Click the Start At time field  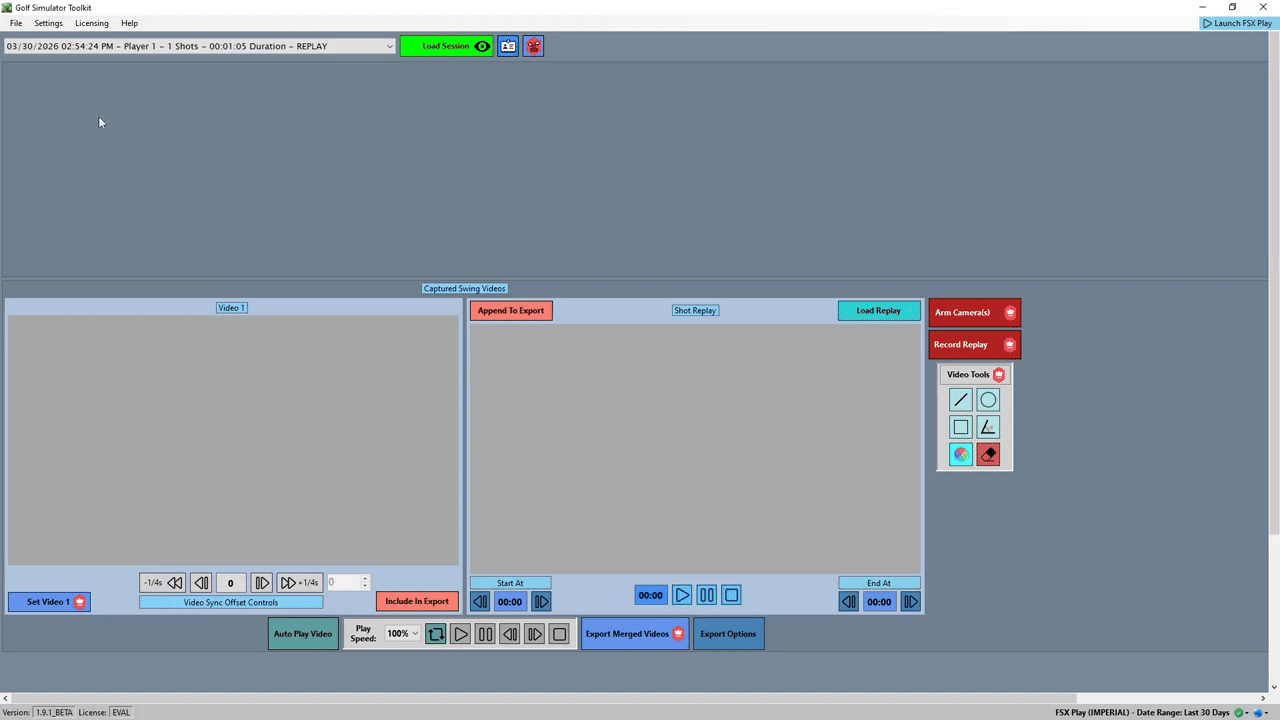coord(510,602)
